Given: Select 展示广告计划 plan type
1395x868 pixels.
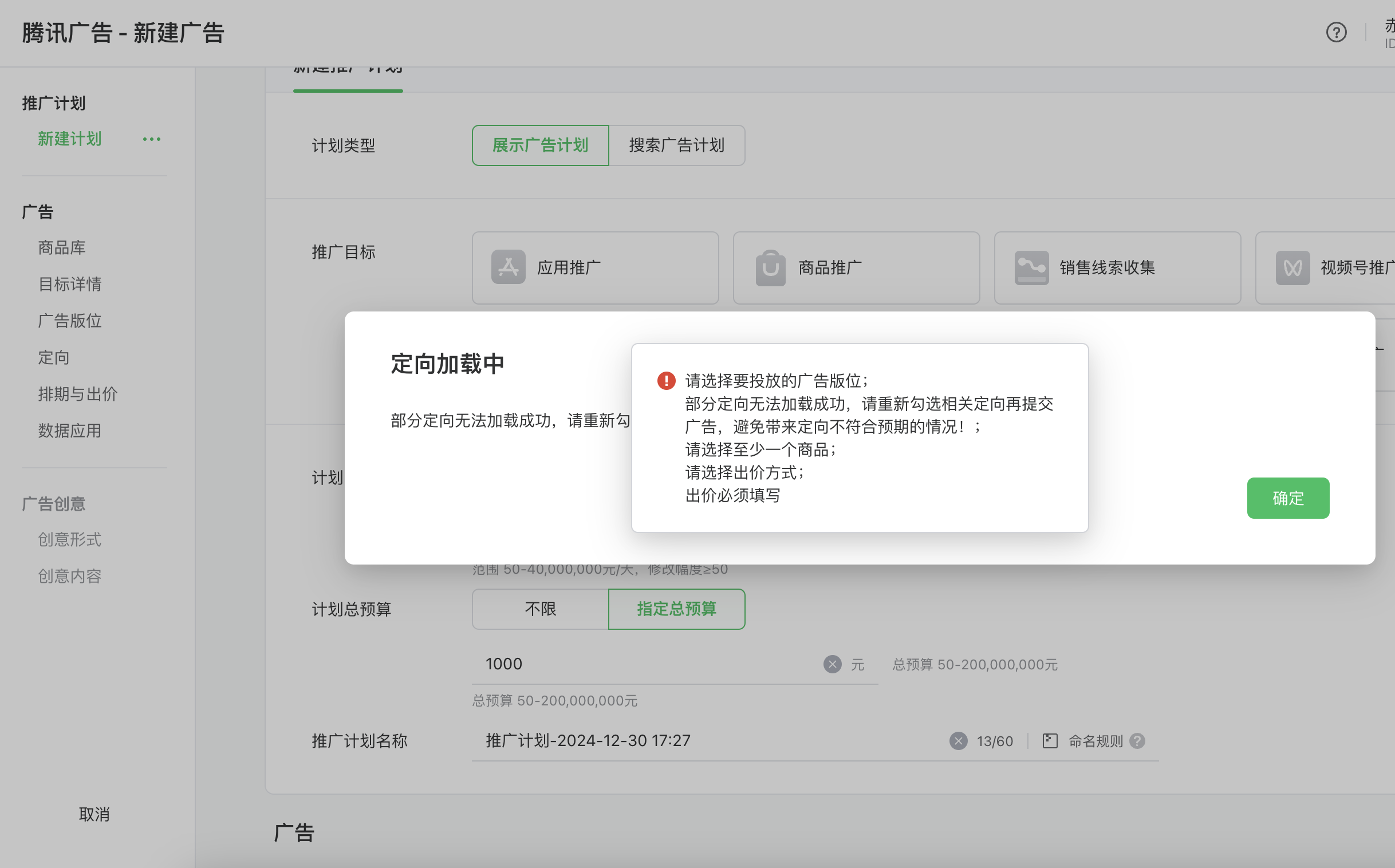Looking at the screenshot, I should coord(539,145).
